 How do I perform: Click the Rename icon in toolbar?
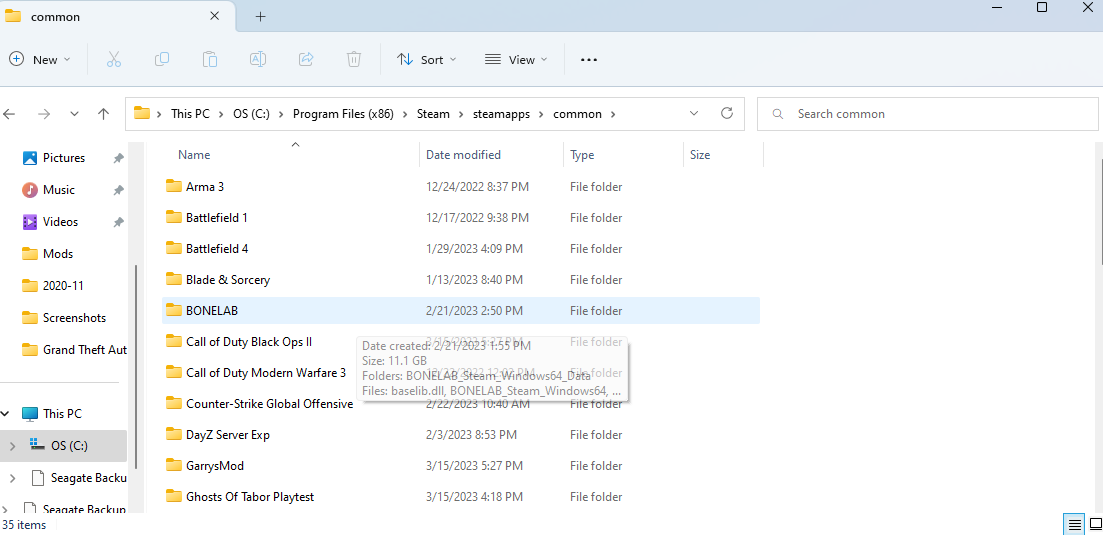coord(257,60)
